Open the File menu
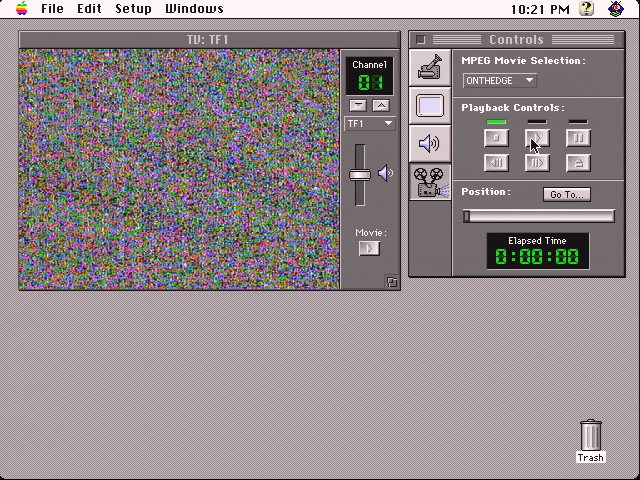 pos(52,9)
